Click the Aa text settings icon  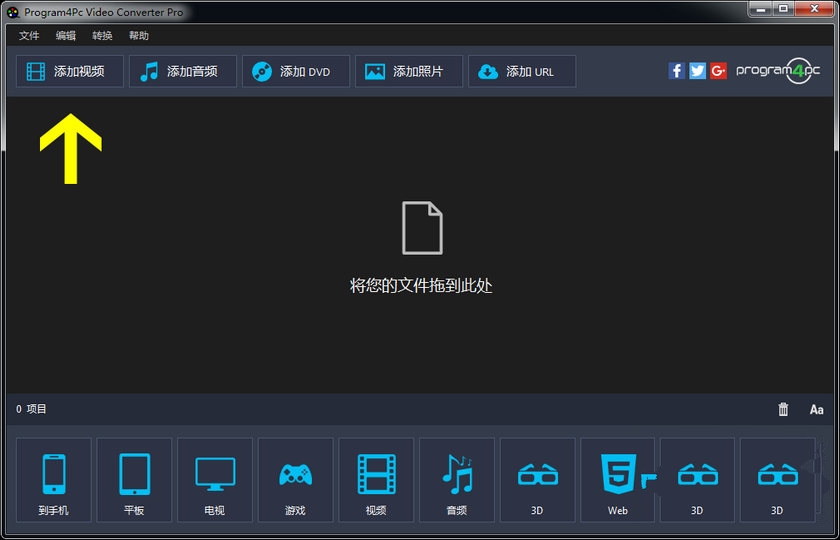click(816, 410)
